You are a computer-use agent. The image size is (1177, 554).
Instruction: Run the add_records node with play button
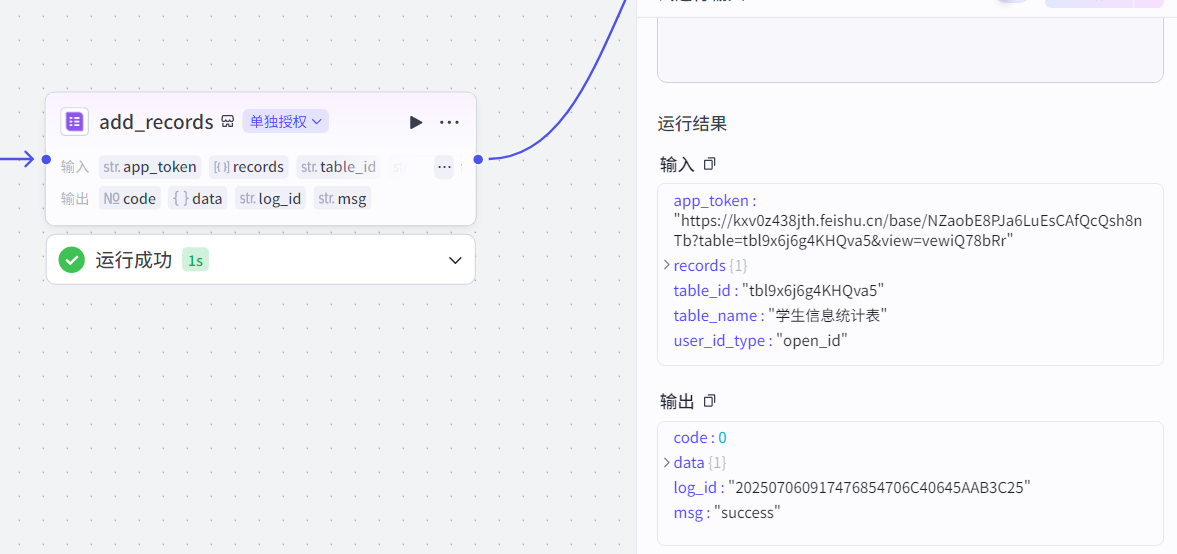pos(416,122)
